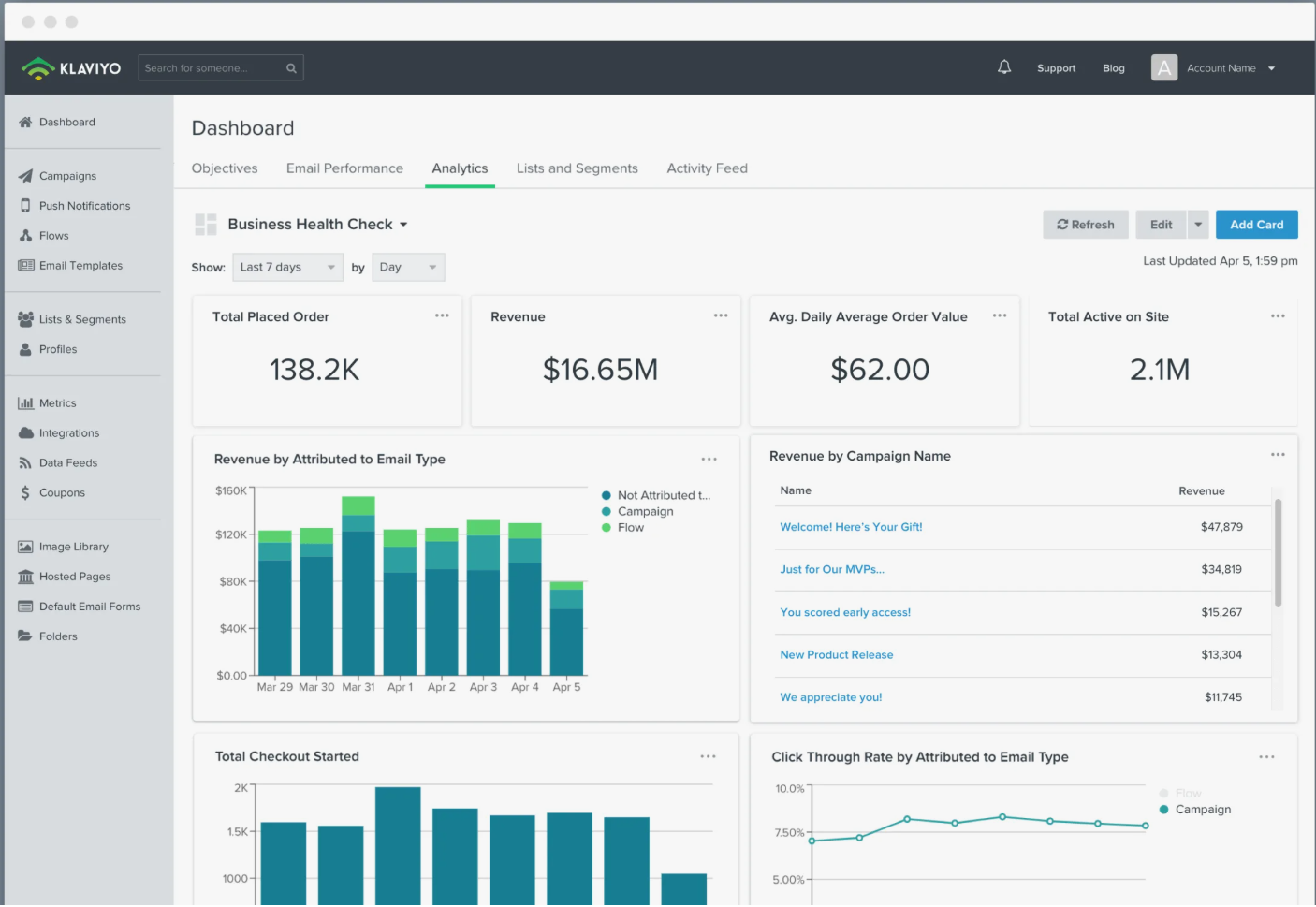This screenshot has width=1316, height=907.
Task: Click the notification bell icon
Action: [1004, 67]
